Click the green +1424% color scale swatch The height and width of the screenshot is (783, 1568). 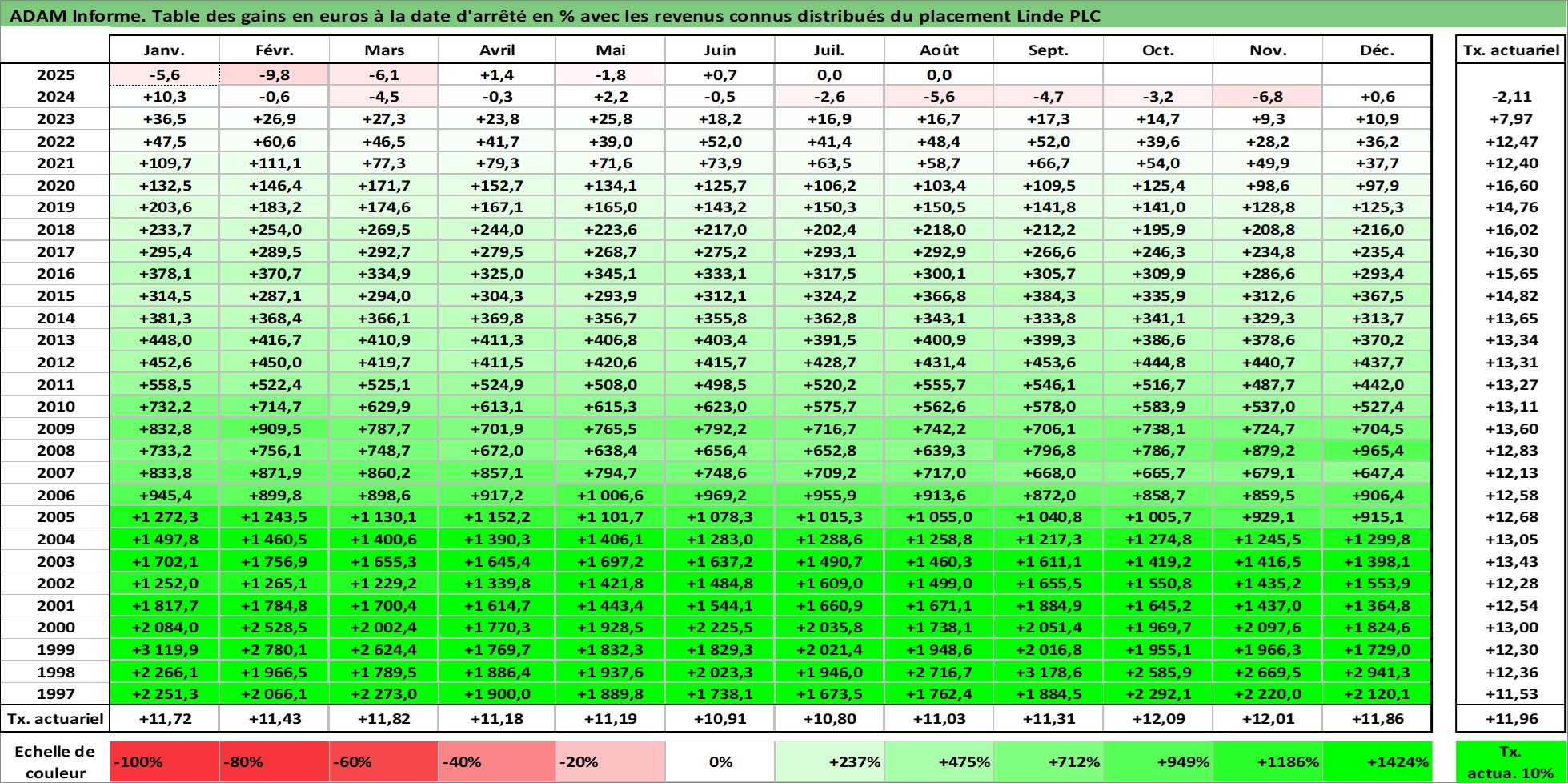tap(1377, 761)
